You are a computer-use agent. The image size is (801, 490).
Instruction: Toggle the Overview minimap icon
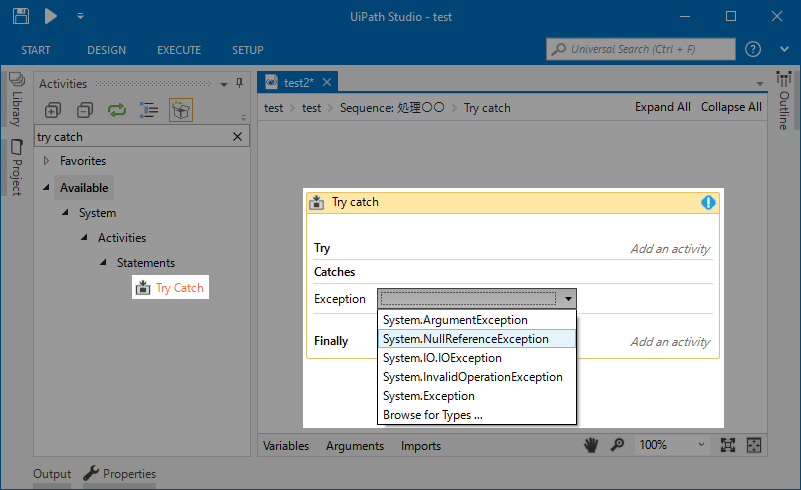pos(754,445)
